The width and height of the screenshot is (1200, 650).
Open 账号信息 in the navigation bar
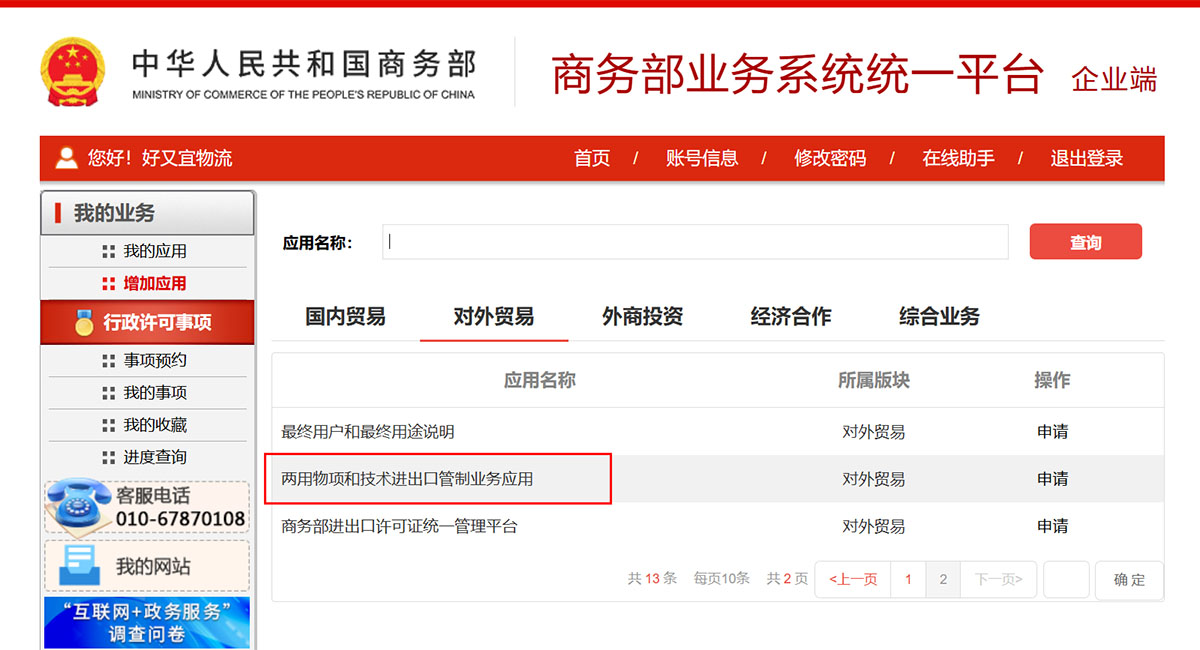coord(702,158)
